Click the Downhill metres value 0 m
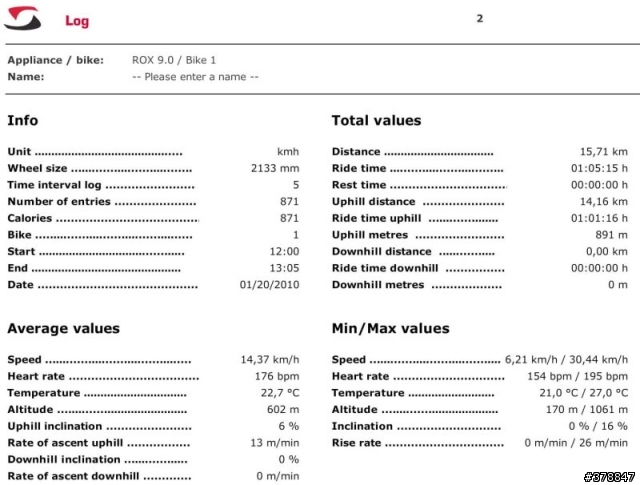Screen dimensions: 640x485 pyautogui.click(x=618, y=285)
